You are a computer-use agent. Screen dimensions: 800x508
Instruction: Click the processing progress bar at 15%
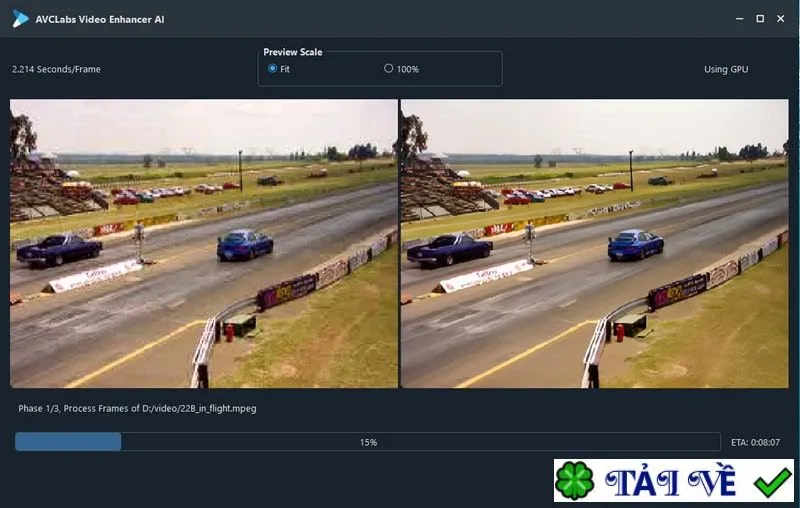[368, 442]
